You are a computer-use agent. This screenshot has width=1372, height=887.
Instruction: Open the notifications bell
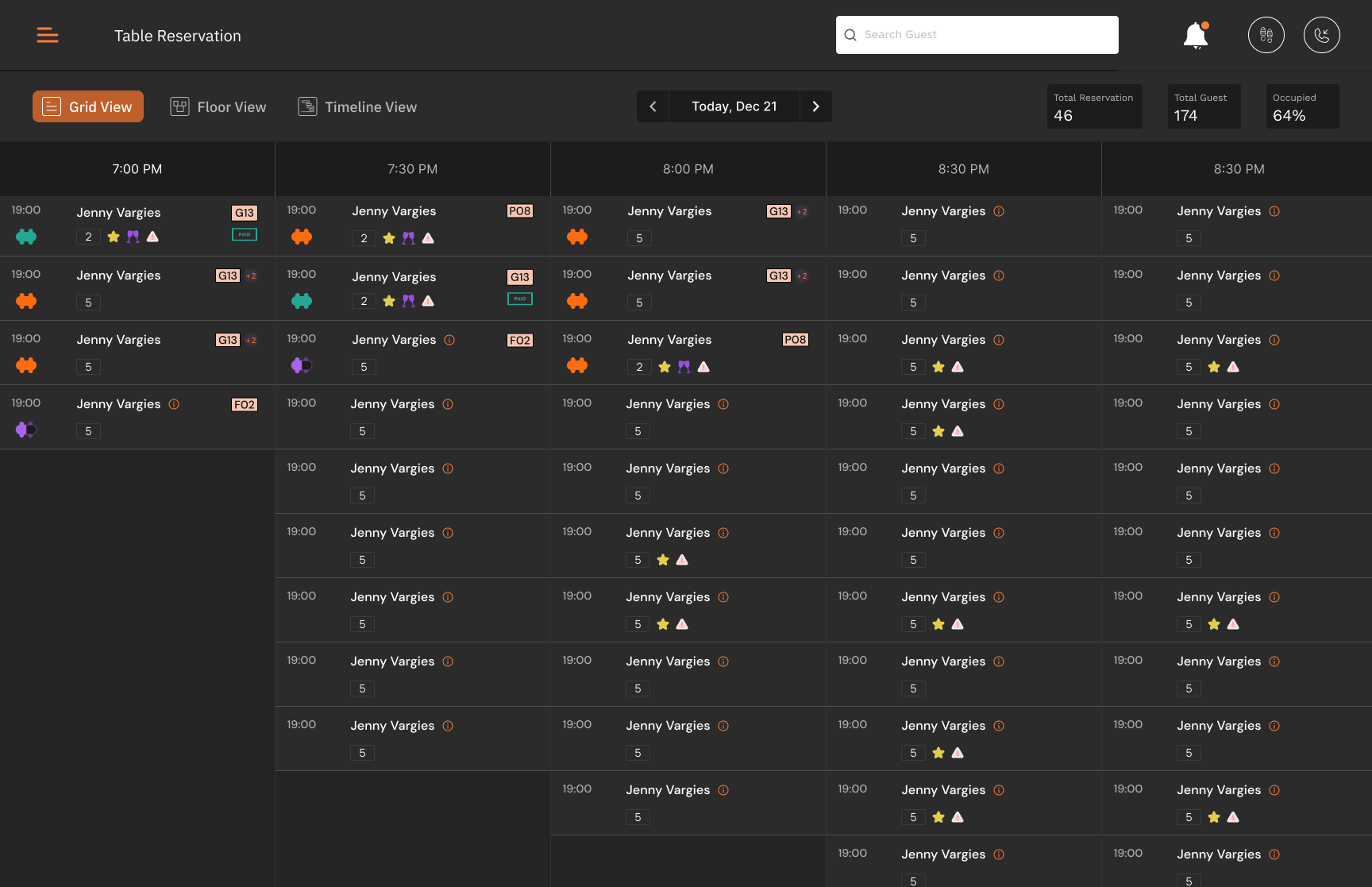[1196, 36]
